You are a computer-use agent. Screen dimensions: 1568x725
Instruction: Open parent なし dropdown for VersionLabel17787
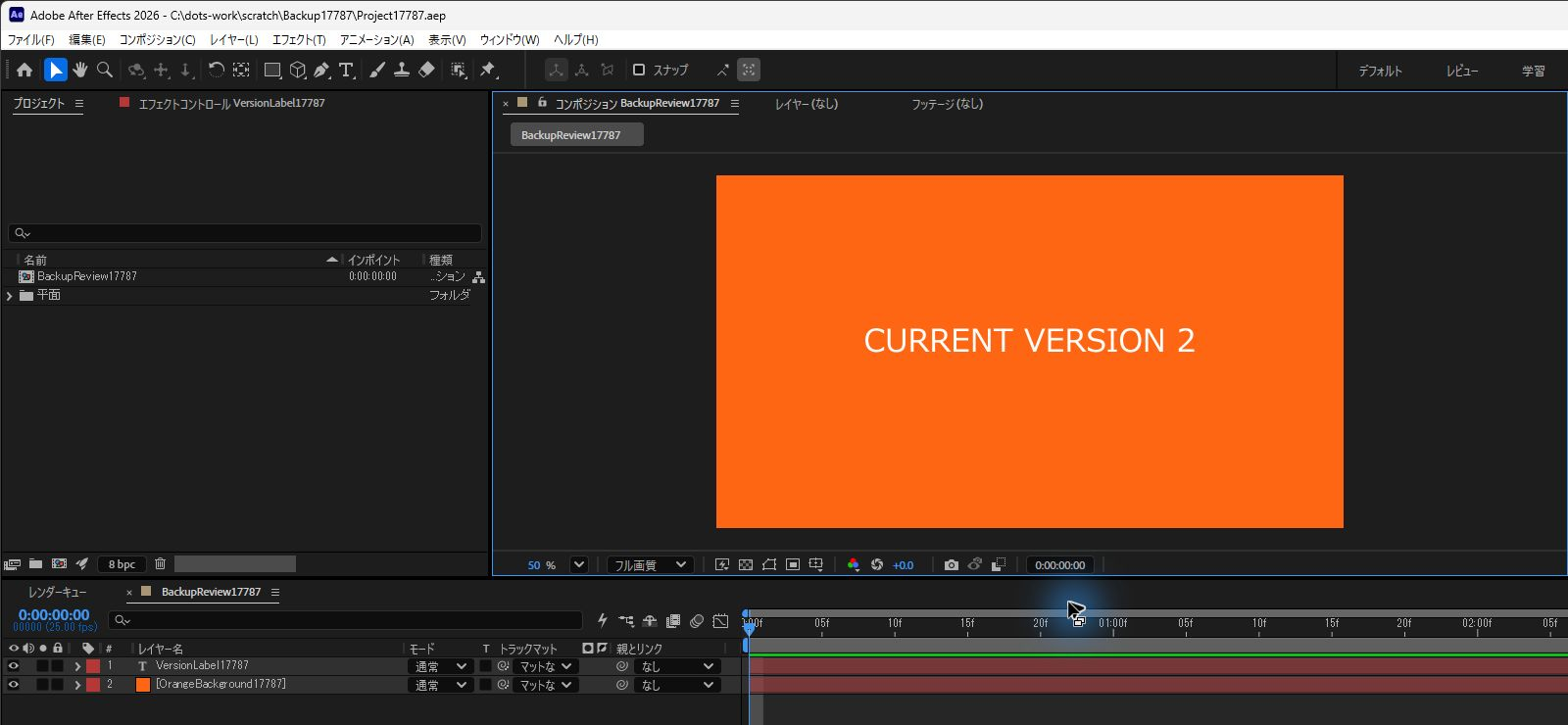point(677,666)
